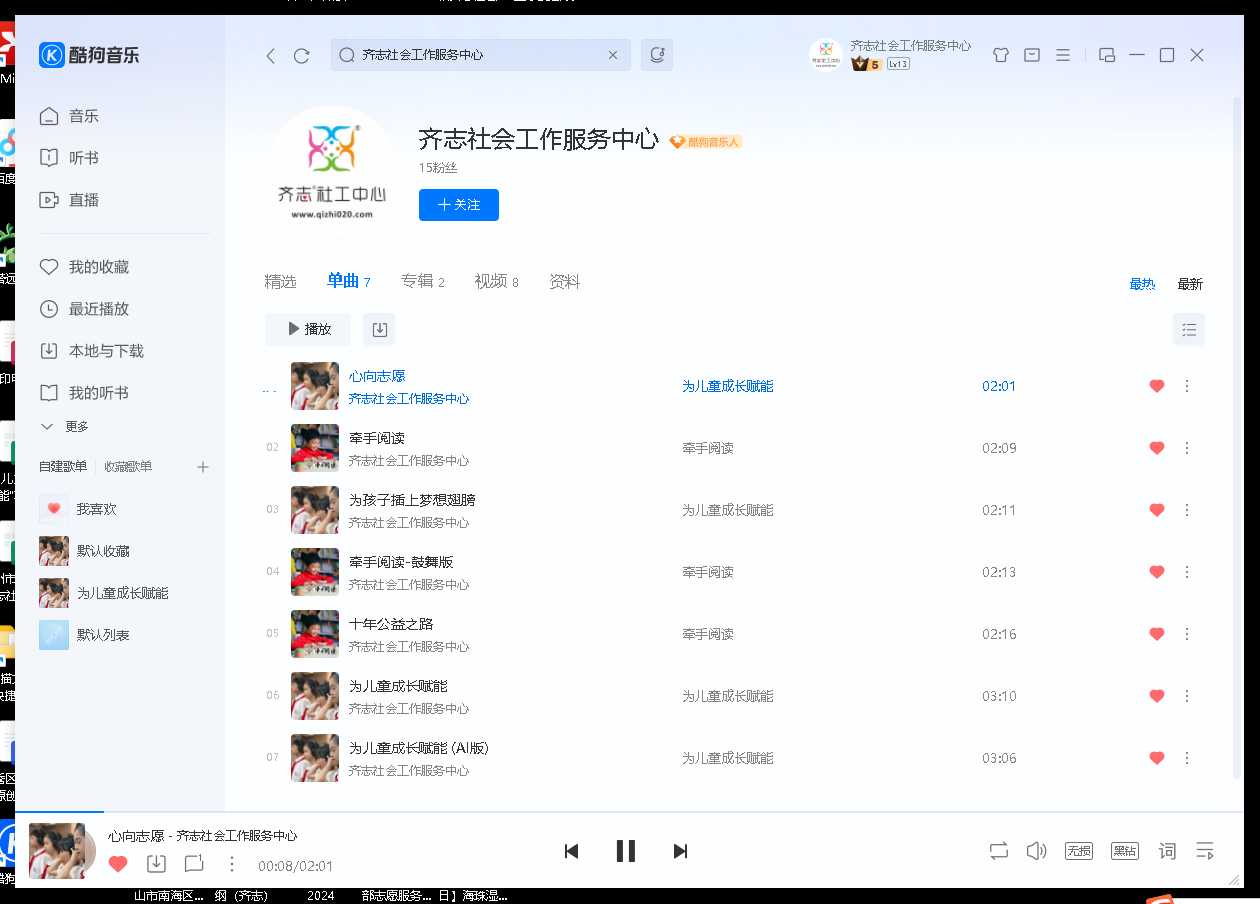
Task: Open 本地与下载 in the sidebar
Action: coord(92,351)
